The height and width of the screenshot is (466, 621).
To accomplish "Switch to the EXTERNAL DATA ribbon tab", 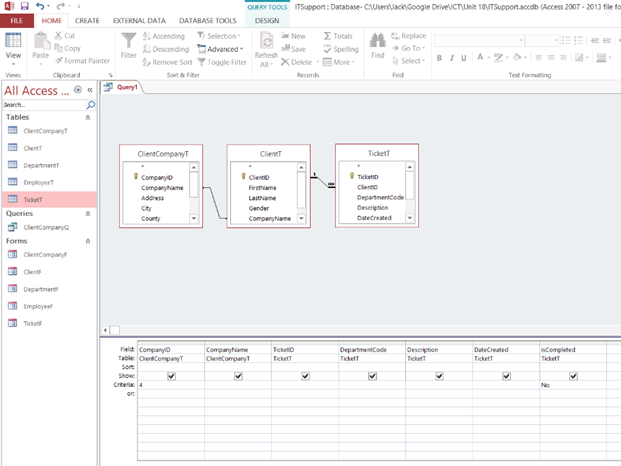I will (139, 21).
